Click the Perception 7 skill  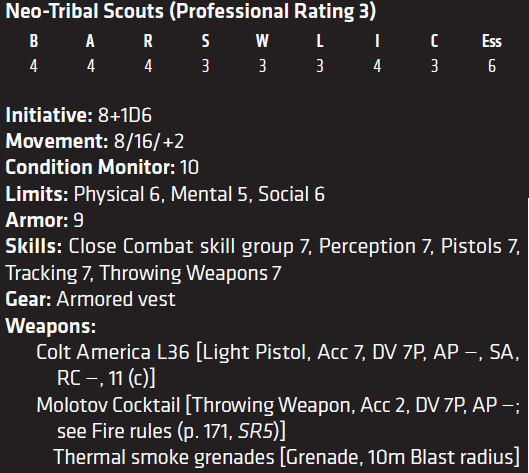point(375,247)
